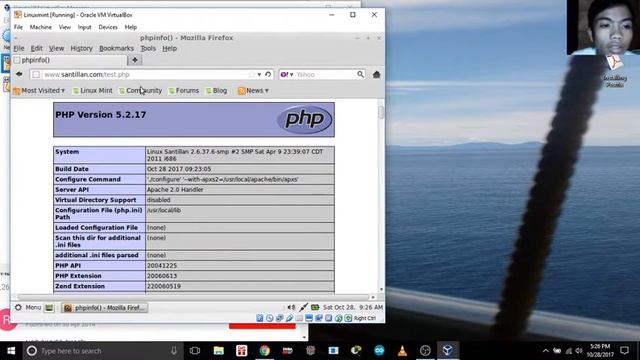Select 'PHP Version 5.2.17' heading text
640x360 pixels.
click(100, 115)
